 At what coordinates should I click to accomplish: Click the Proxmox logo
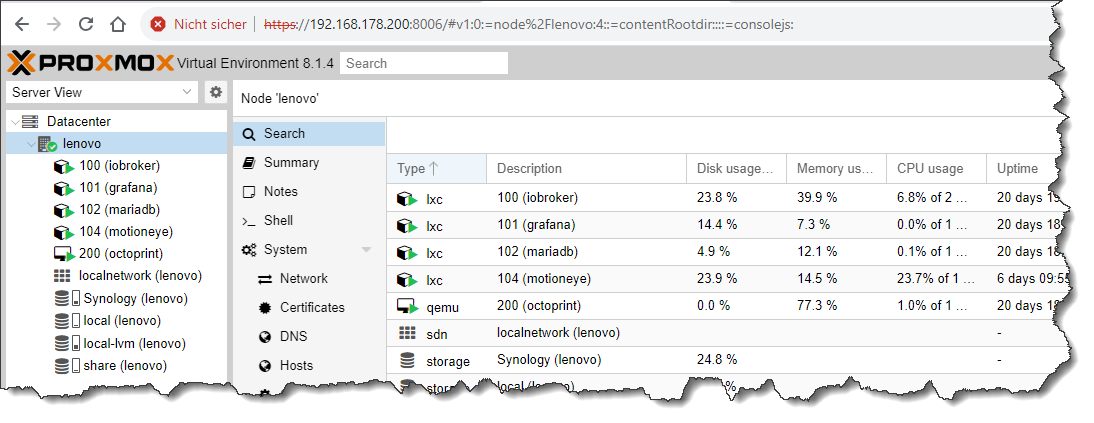coord(90,63)
